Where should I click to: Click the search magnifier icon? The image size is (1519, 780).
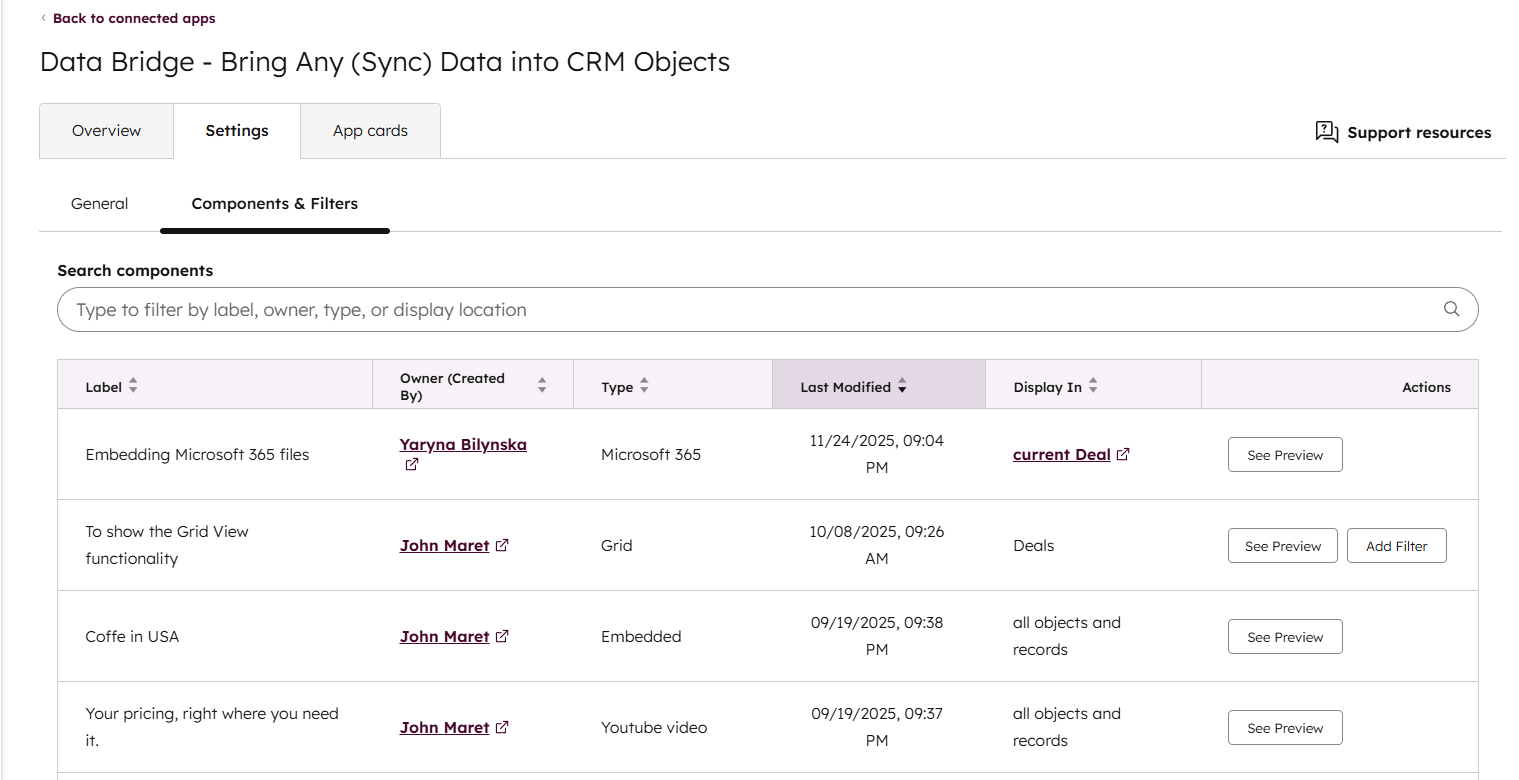[x=1451, y=309]
